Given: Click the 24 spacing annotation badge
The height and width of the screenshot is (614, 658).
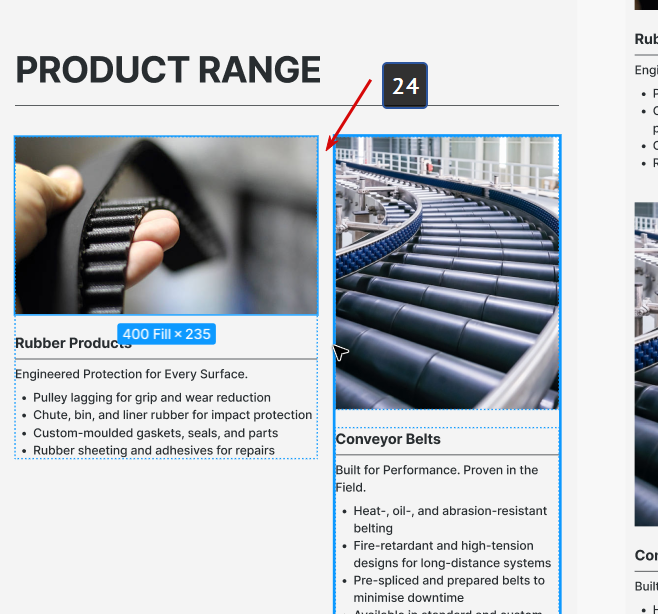Looking at the screenshot, I should pyautogui.click(x=405, y=86).
